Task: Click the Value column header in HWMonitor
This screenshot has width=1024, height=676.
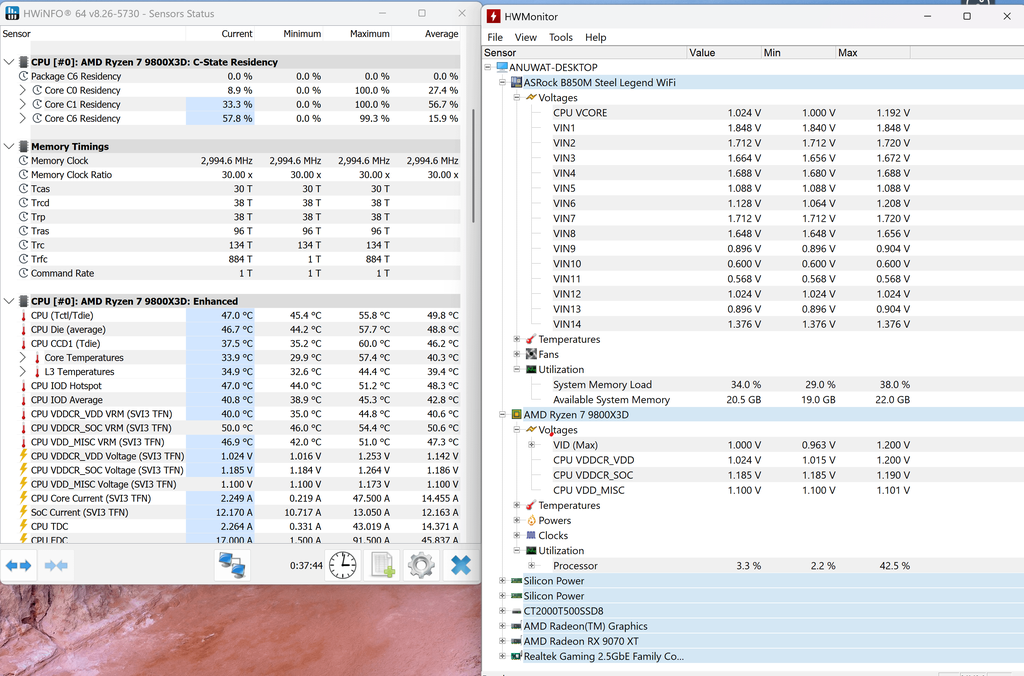Action: pyautogui.click(x=702, y=53)
